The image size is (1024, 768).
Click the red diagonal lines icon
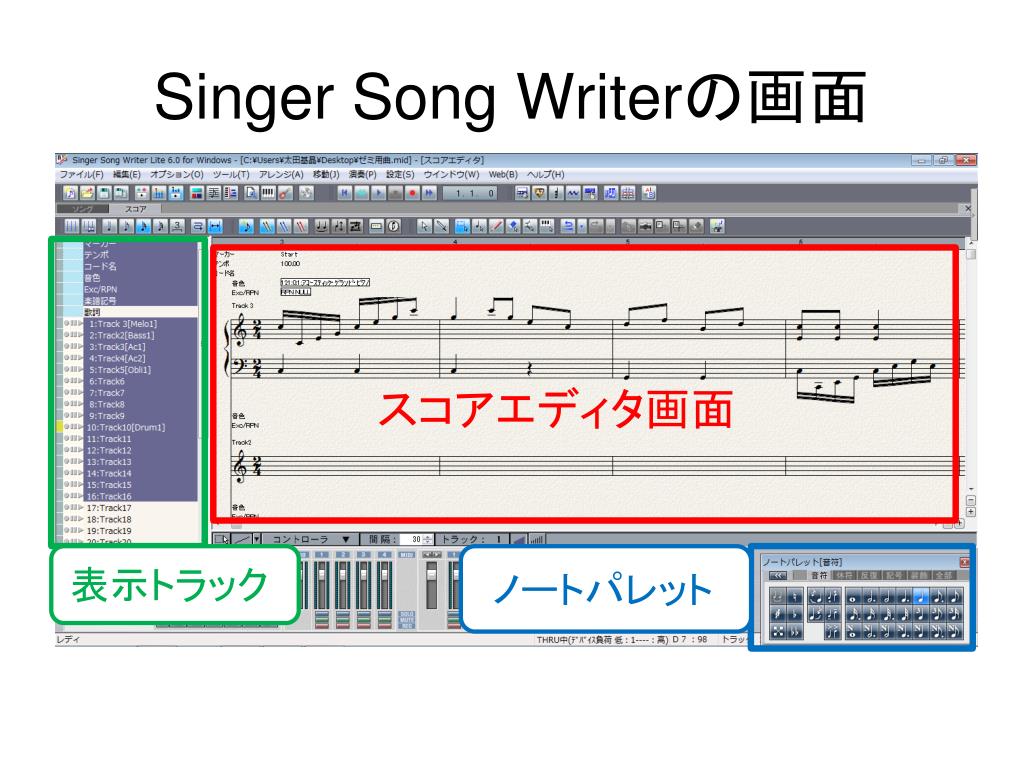pyautogui.click(x=301, y=227)
